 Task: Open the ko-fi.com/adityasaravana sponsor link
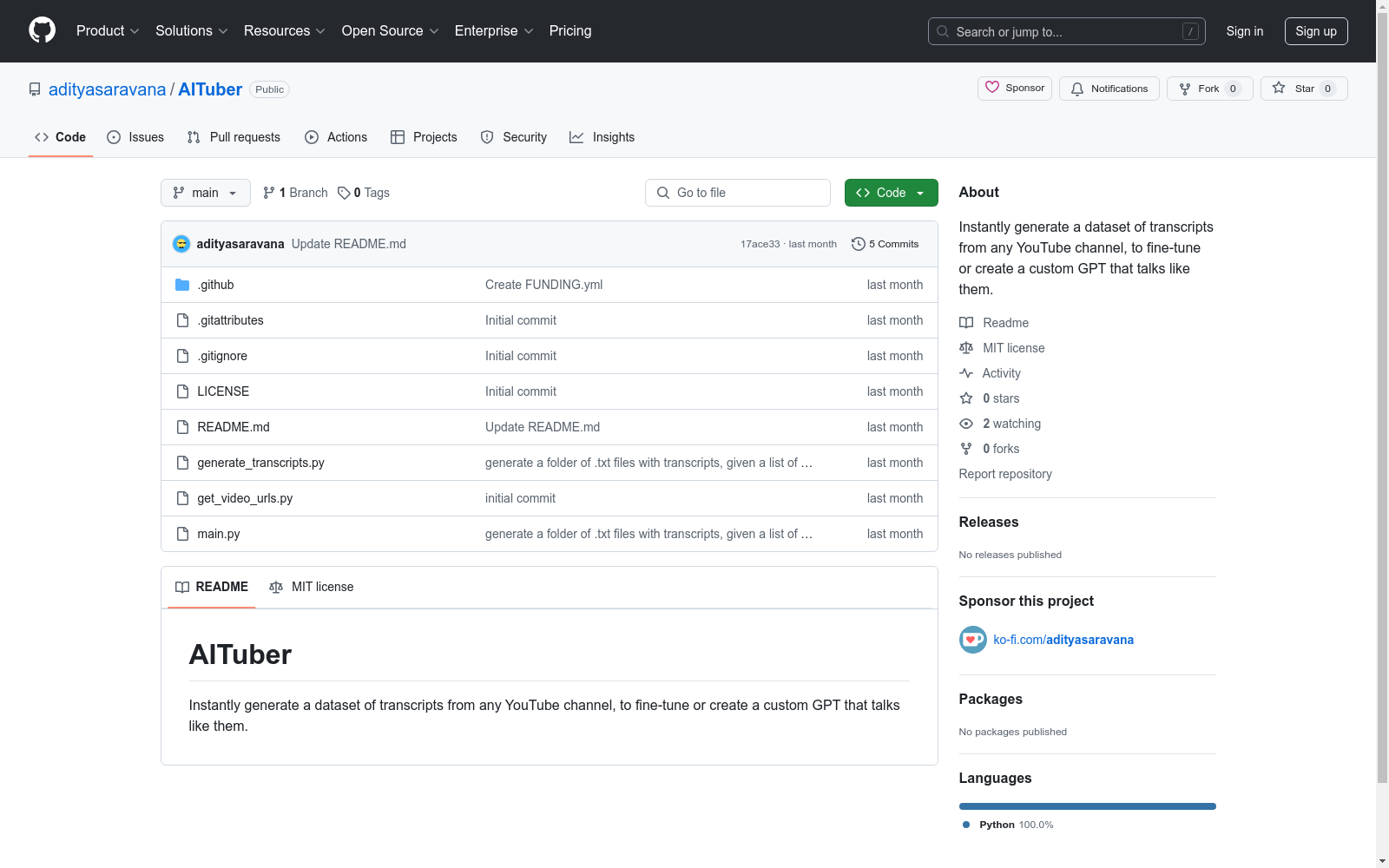1063,640
